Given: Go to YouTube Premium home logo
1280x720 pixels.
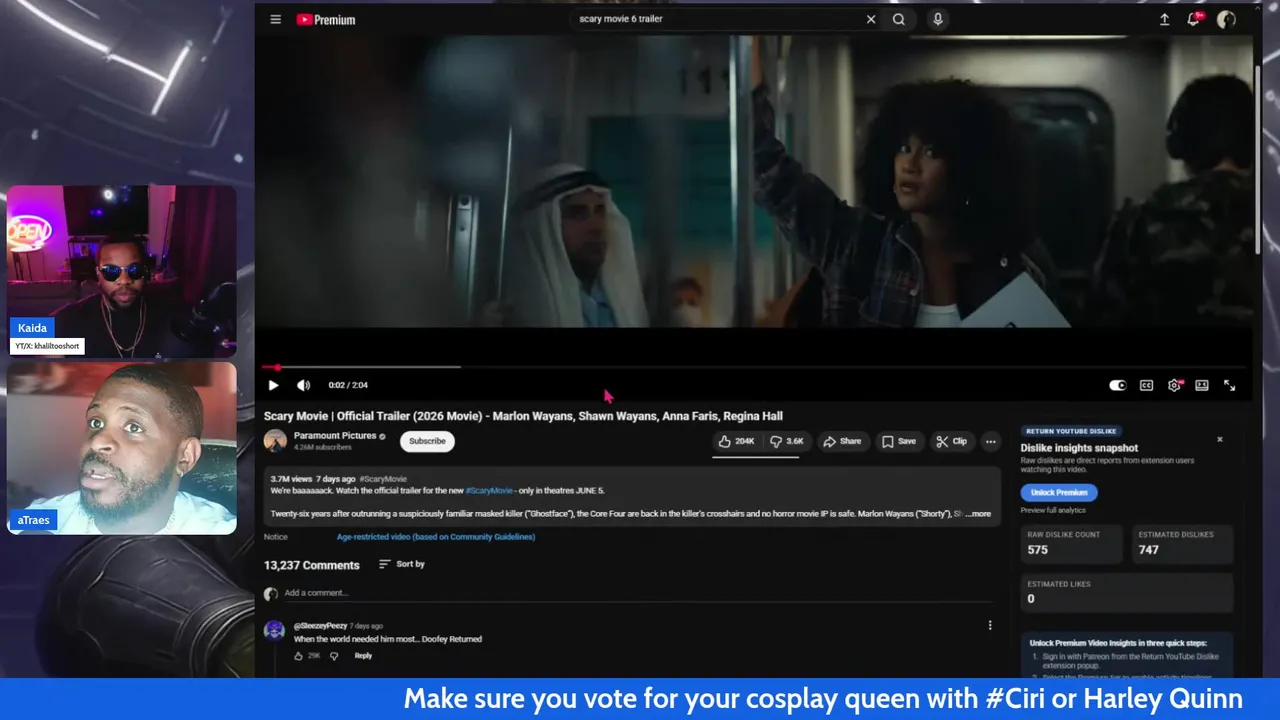Looking at the screenshot, I should click(x=326, y=19).
